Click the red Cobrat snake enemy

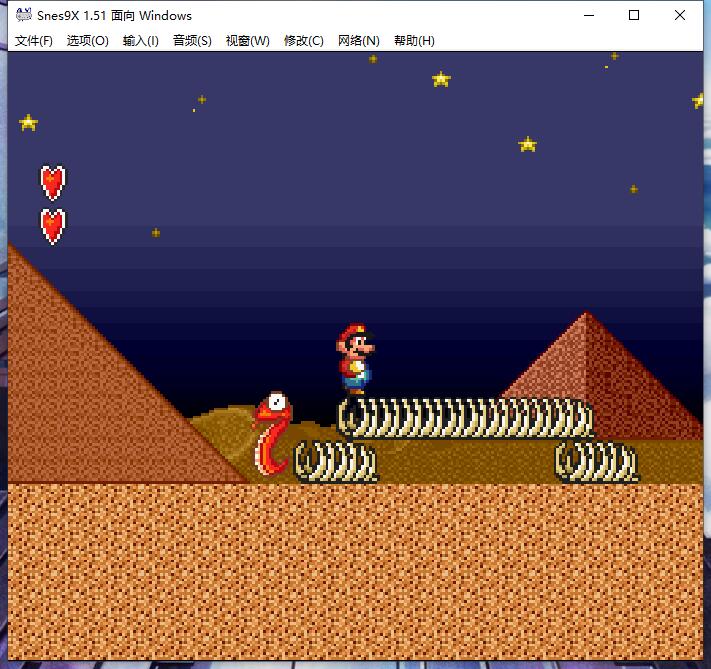point(272,433)
